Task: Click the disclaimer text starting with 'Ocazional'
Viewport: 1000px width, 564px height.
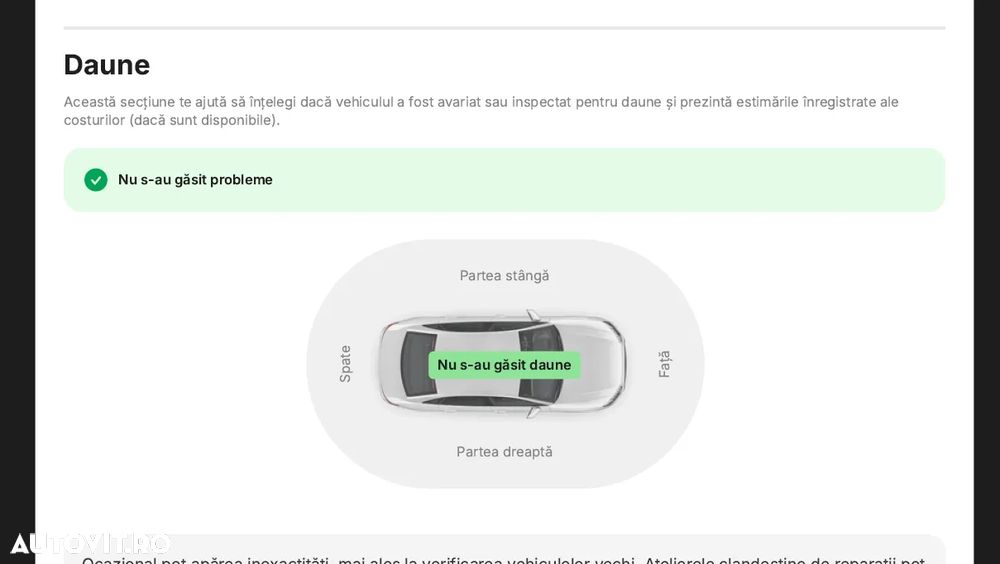Action: pyautogui.click(x=500, y=558)
